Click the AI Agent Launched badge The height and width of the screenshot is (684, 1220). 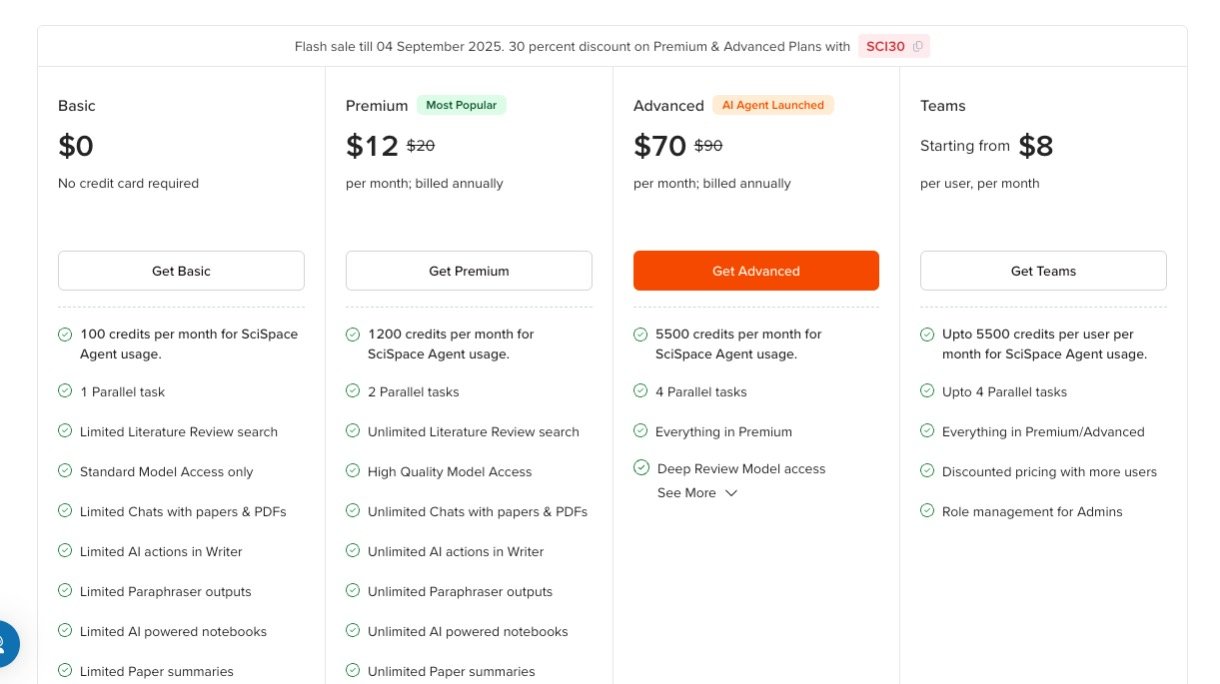point(773,105)
